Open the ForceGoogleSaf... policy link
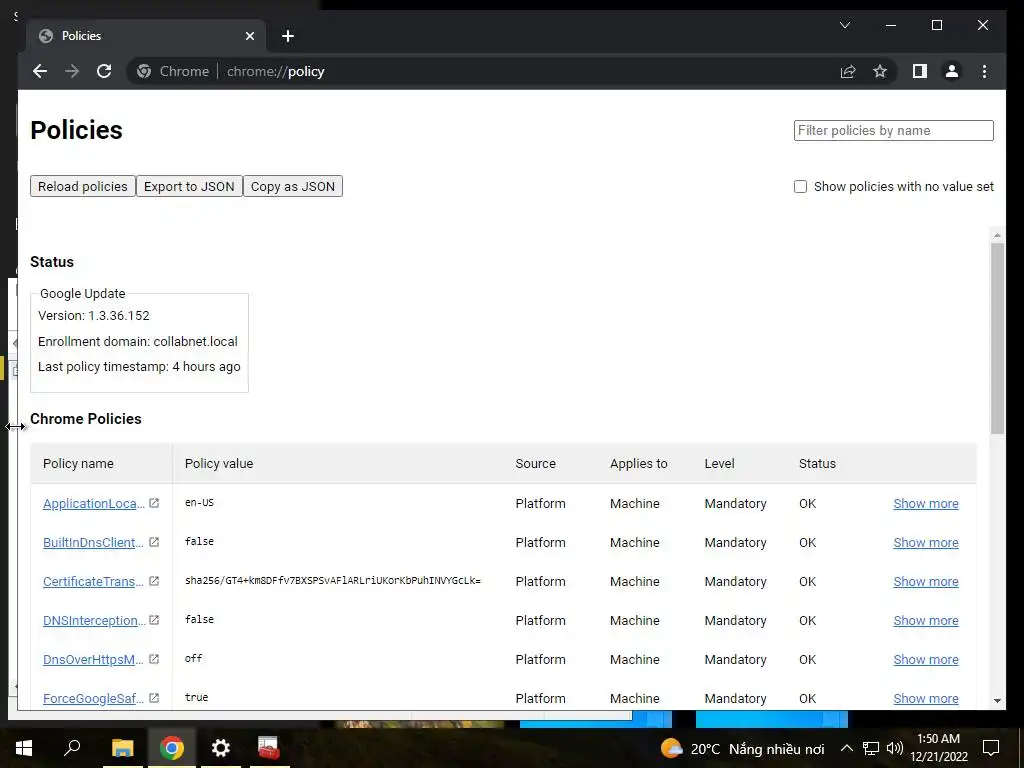The image size is (1024, 768). 93,698
